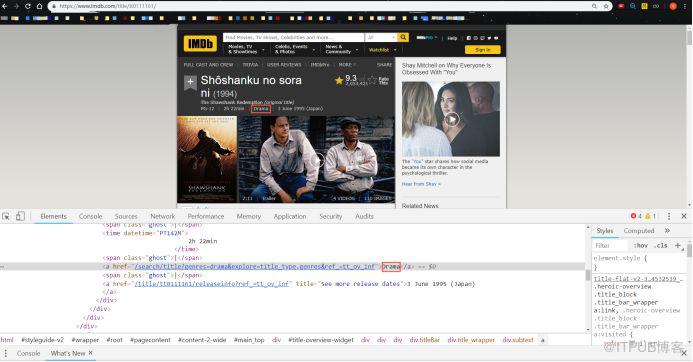The height and width of the screenshot is (362, 693).
Task: Toggle the :hov element state option
Action: pos(640,245)
